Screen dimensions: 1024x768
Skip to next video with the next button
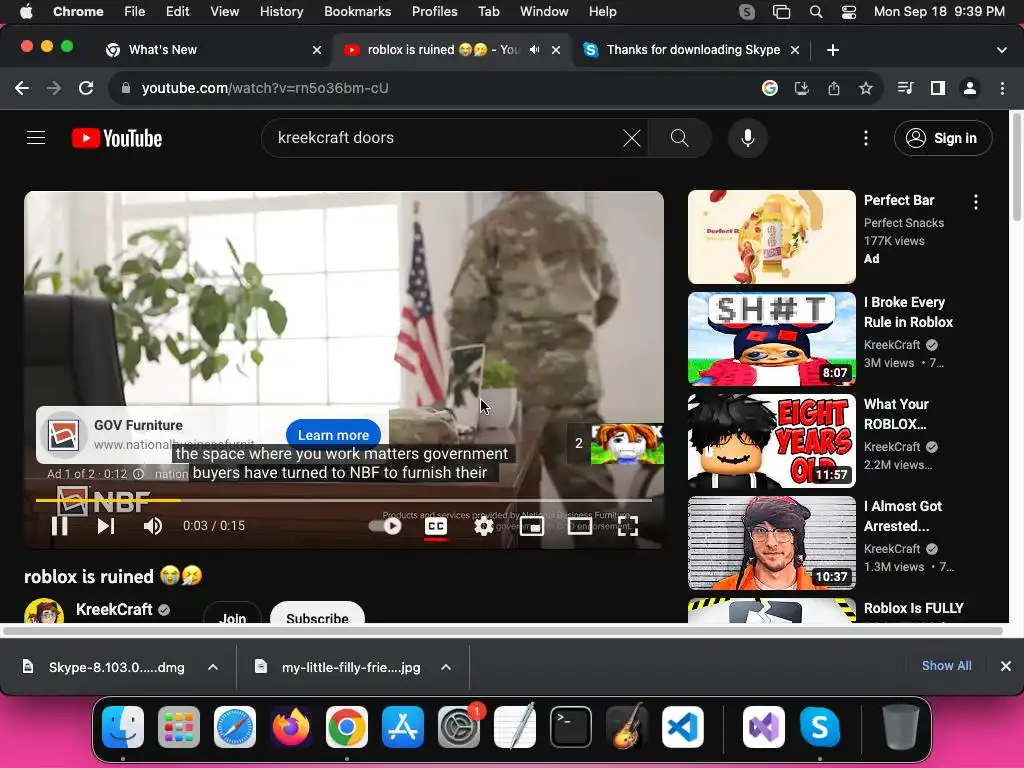tap(106, 526)
